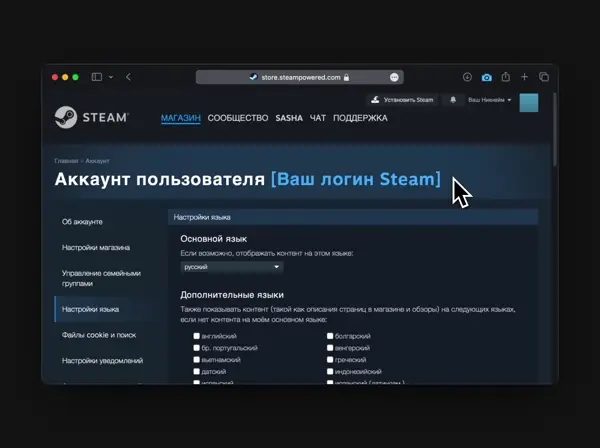The width and height of the screenshot is (600, 448).
Task: Open the русский primary language dropdown
Action: [x=232, y=267]
